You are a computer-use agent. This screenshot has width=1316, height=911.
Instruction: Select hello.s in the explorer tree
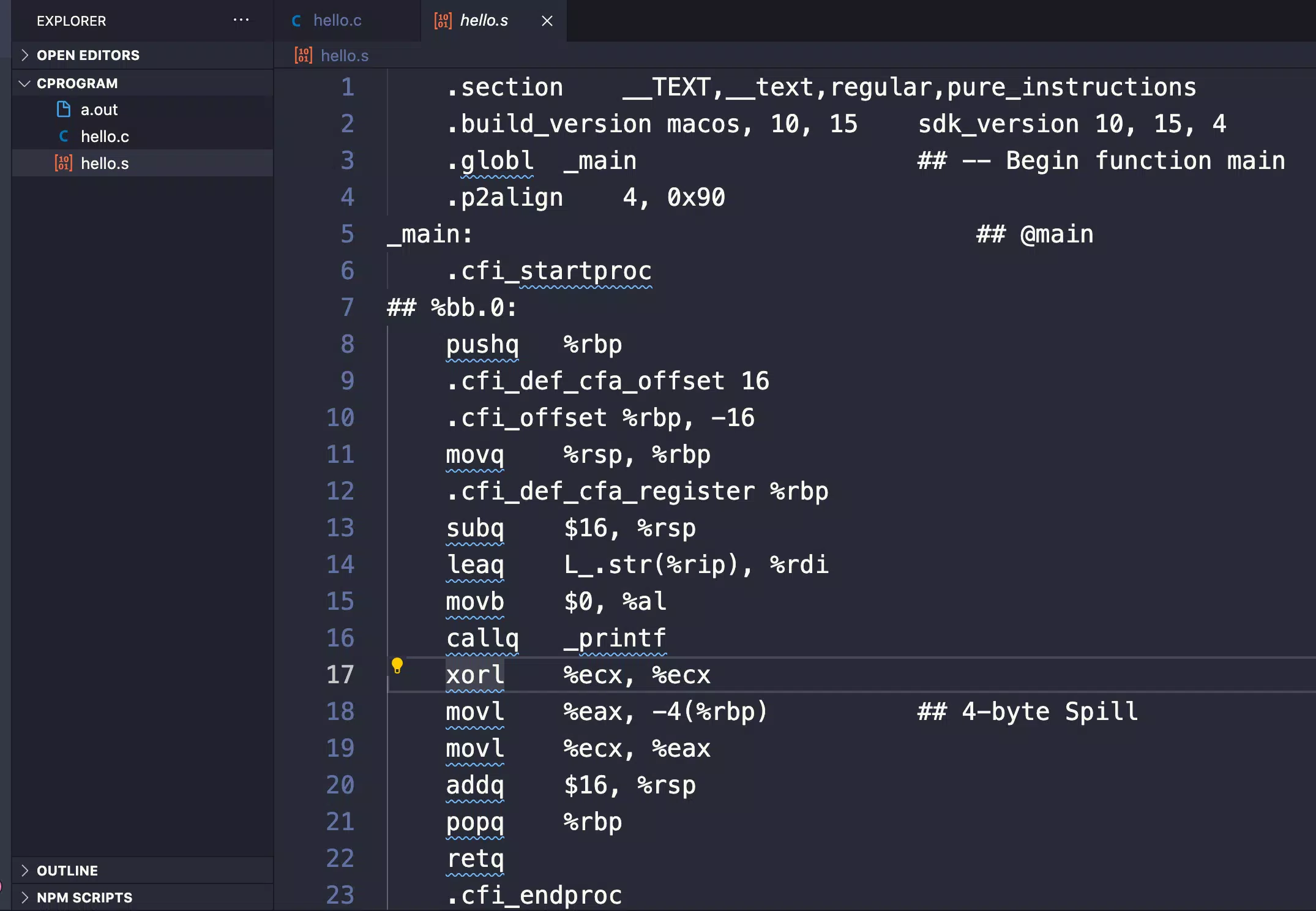[x=143, y=163]
